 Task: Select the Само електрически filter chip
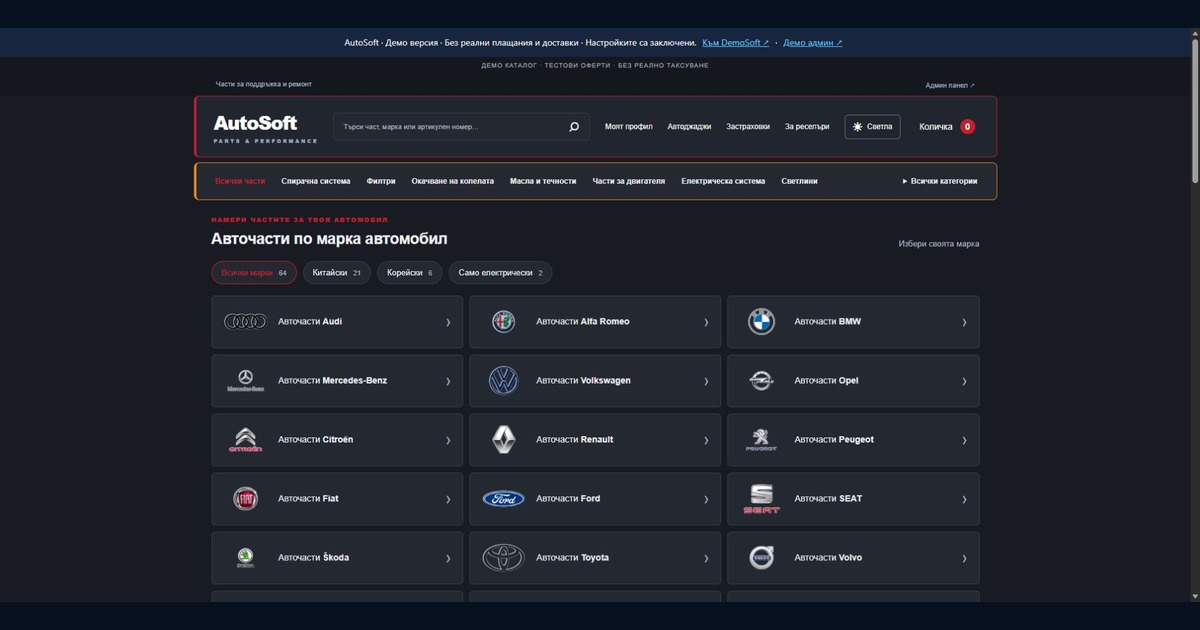tap(500, 273)
